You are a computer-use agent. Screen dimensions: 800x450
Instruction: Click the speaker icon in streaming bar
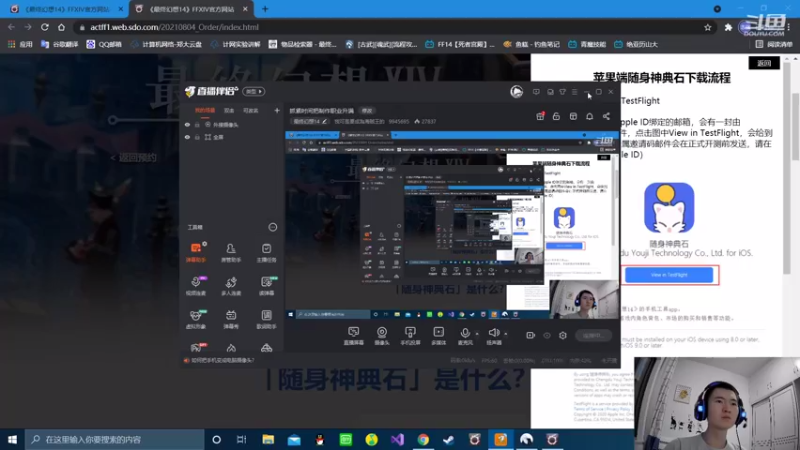[493, 333]
